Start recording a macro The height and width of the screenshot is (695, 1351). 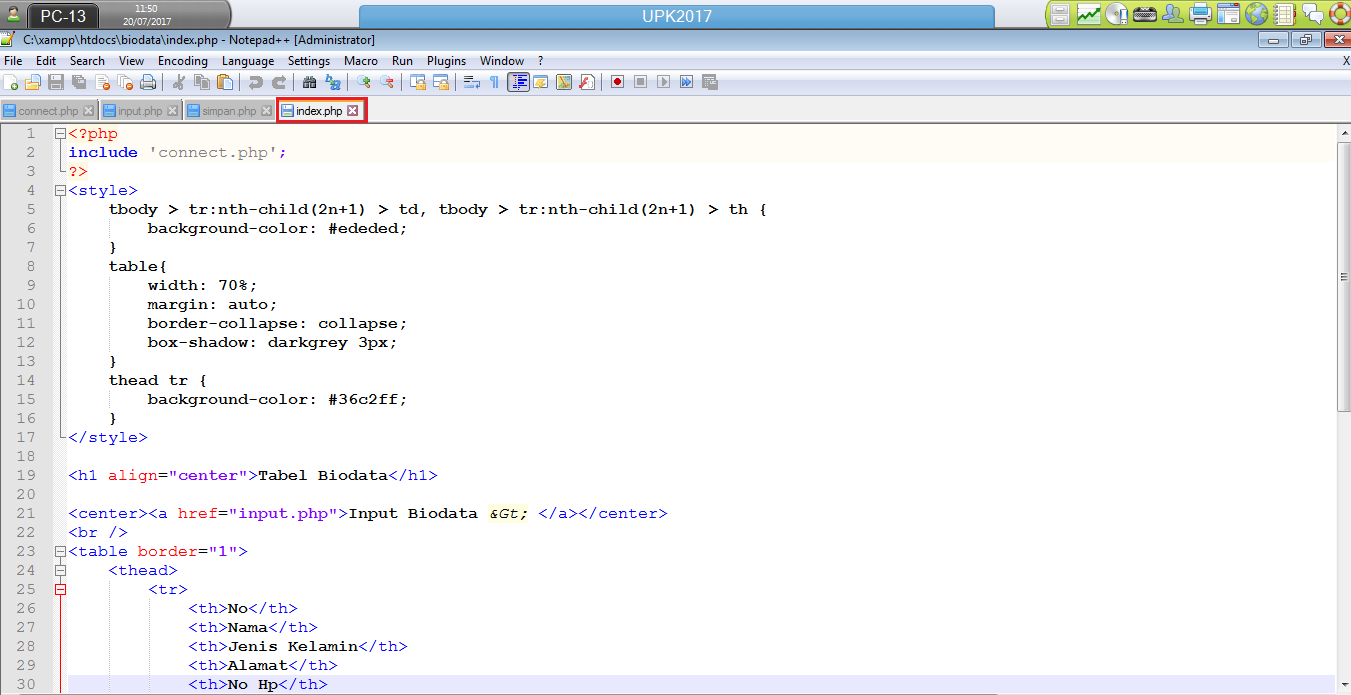[616, 82]
